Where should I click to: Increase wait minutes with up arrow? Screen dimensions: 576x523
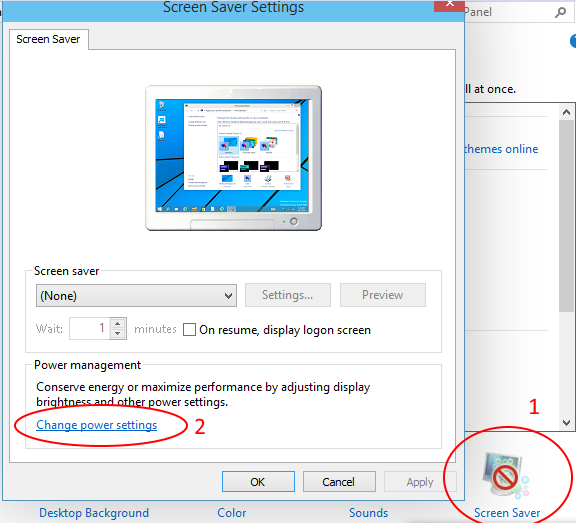tap(118, 324)
